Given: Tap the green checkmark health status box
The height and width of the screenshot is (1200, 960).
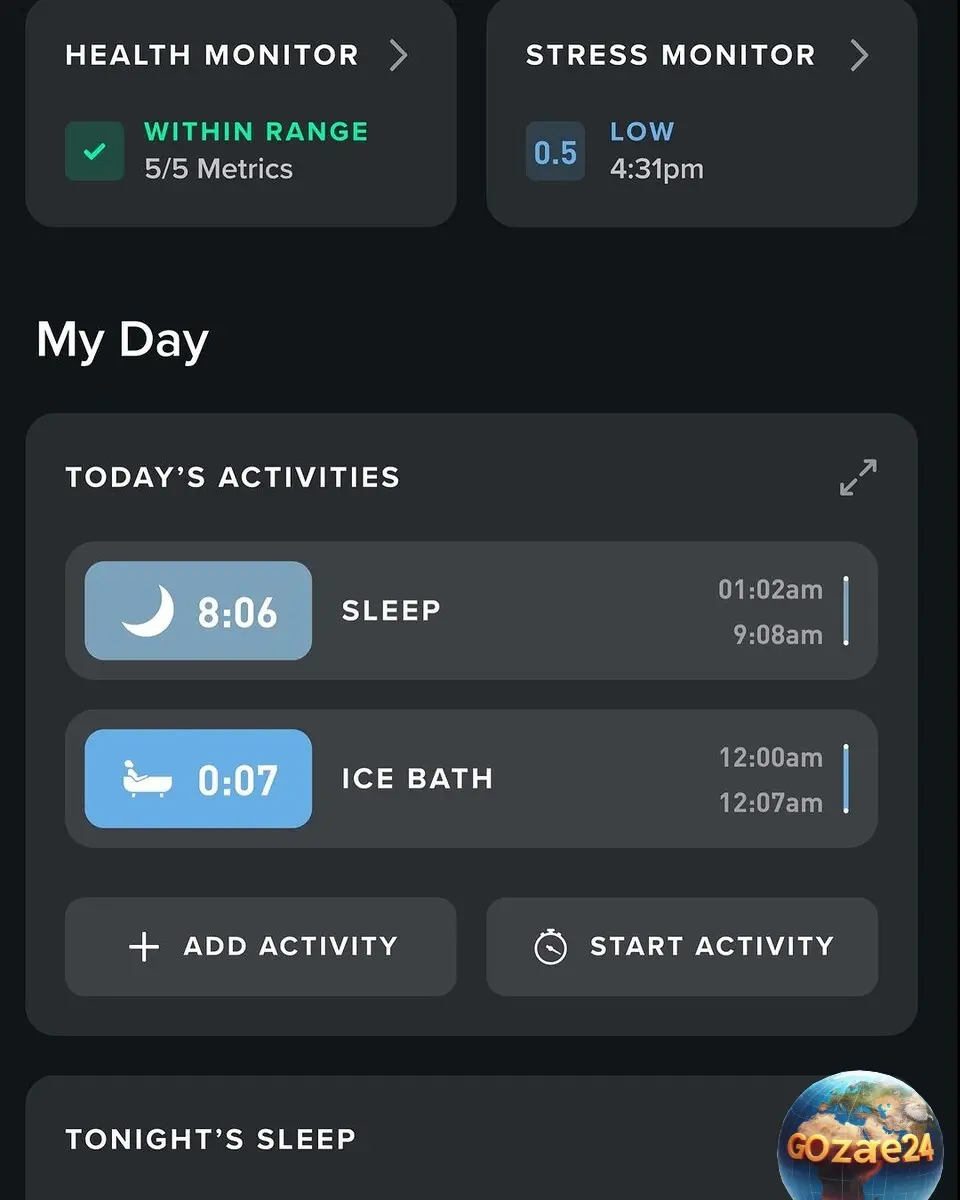Looking at the screenshot, I should (95, 152).
